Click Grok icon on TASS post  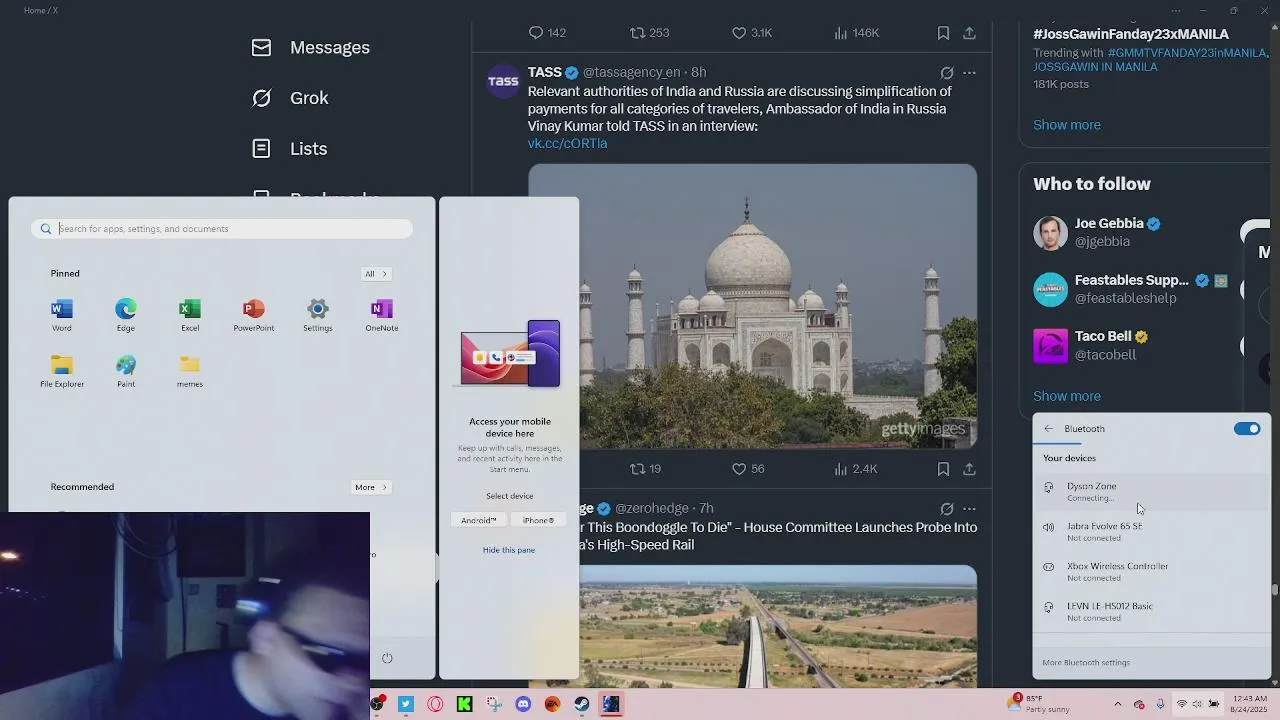click(947, 73)
